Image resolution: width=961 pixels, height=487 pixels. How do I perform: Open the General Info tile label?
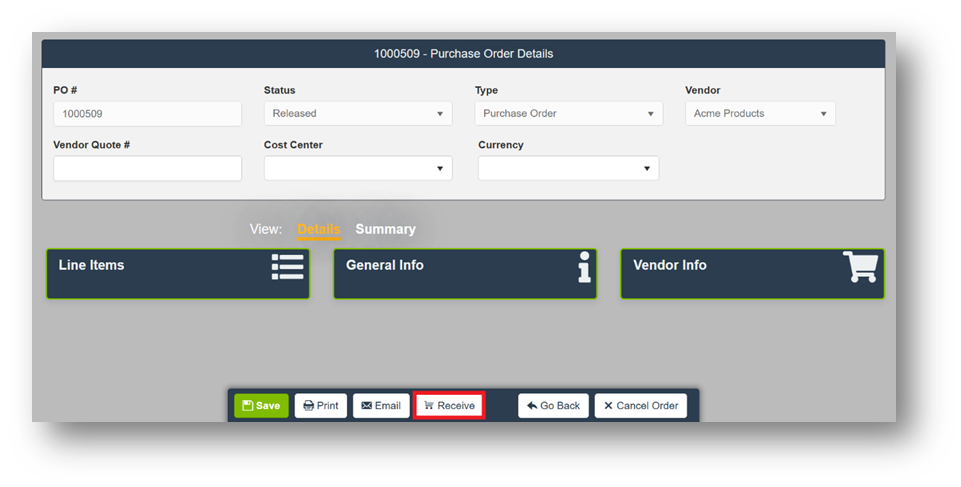[x=384, y=265]
